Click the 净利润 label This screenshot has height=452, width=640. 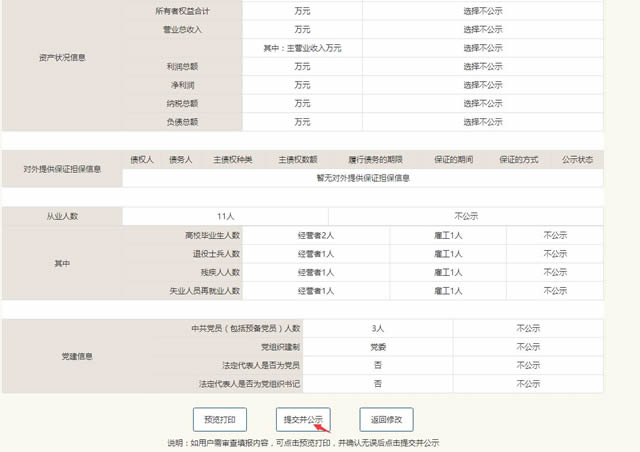pos(182,85)
